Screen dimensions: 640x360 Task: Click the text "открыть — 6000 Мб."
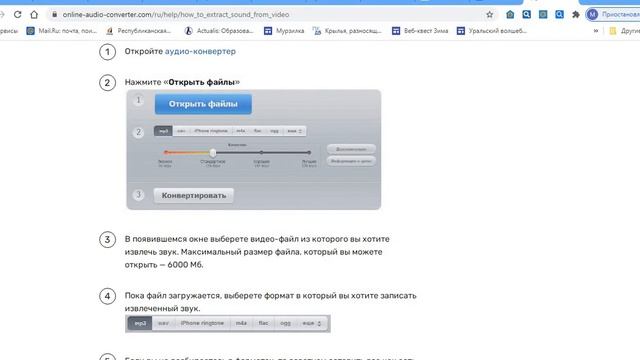click(164, 265)
